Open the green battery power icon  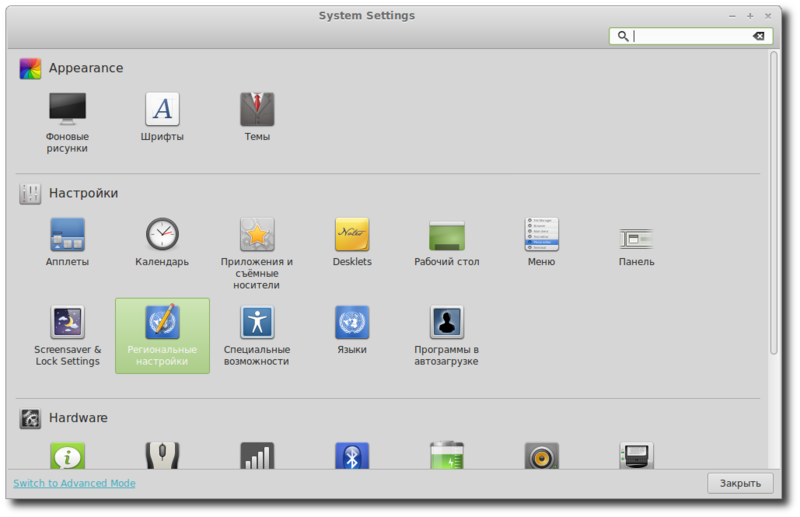447,456
